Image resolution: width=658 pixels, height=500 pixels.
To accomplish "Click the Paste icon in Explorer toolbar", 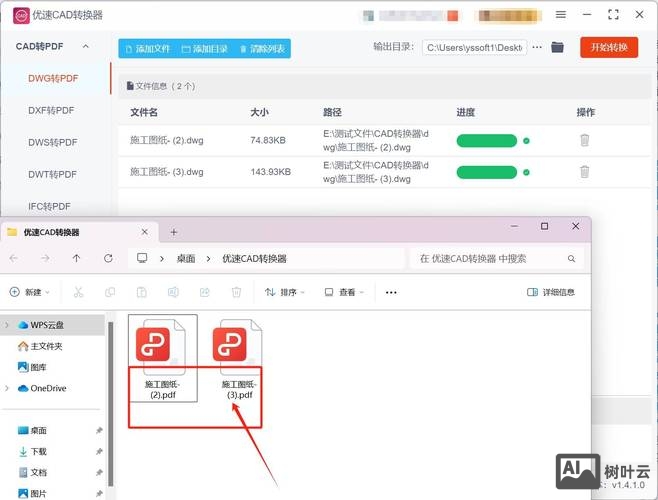I will (141, 292).
